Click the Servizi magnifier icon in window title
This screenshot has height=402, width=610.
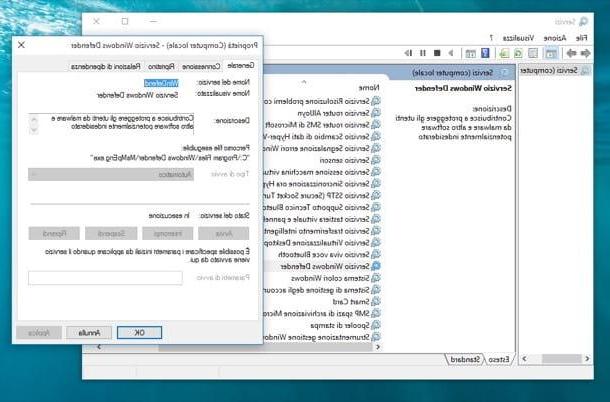(x=583, y=21)
